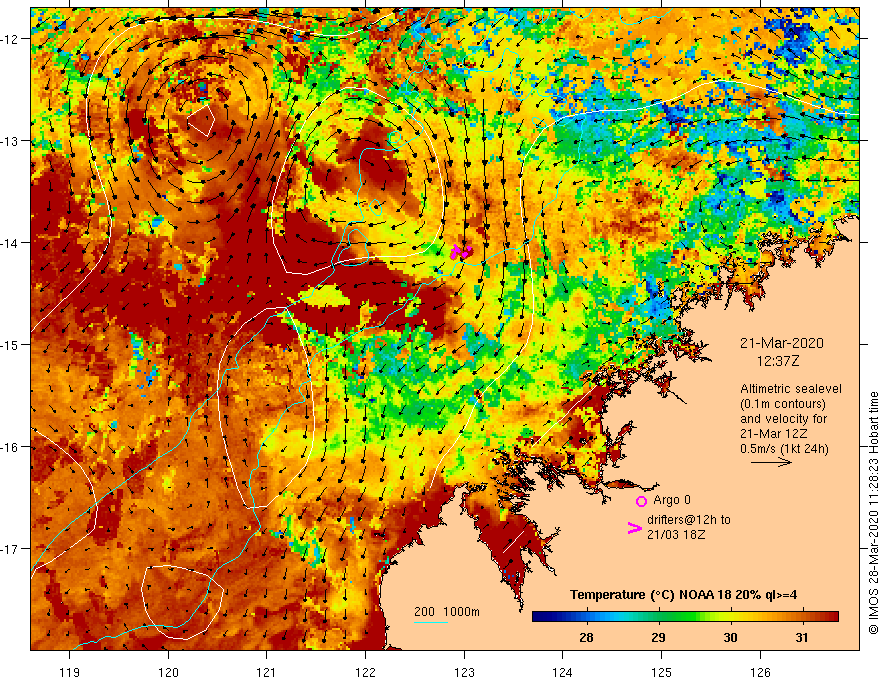Click the '12:37Z' time text
The height and width of the screenshot is (680, 880).
pyautogui.click(x=778, y=361)
